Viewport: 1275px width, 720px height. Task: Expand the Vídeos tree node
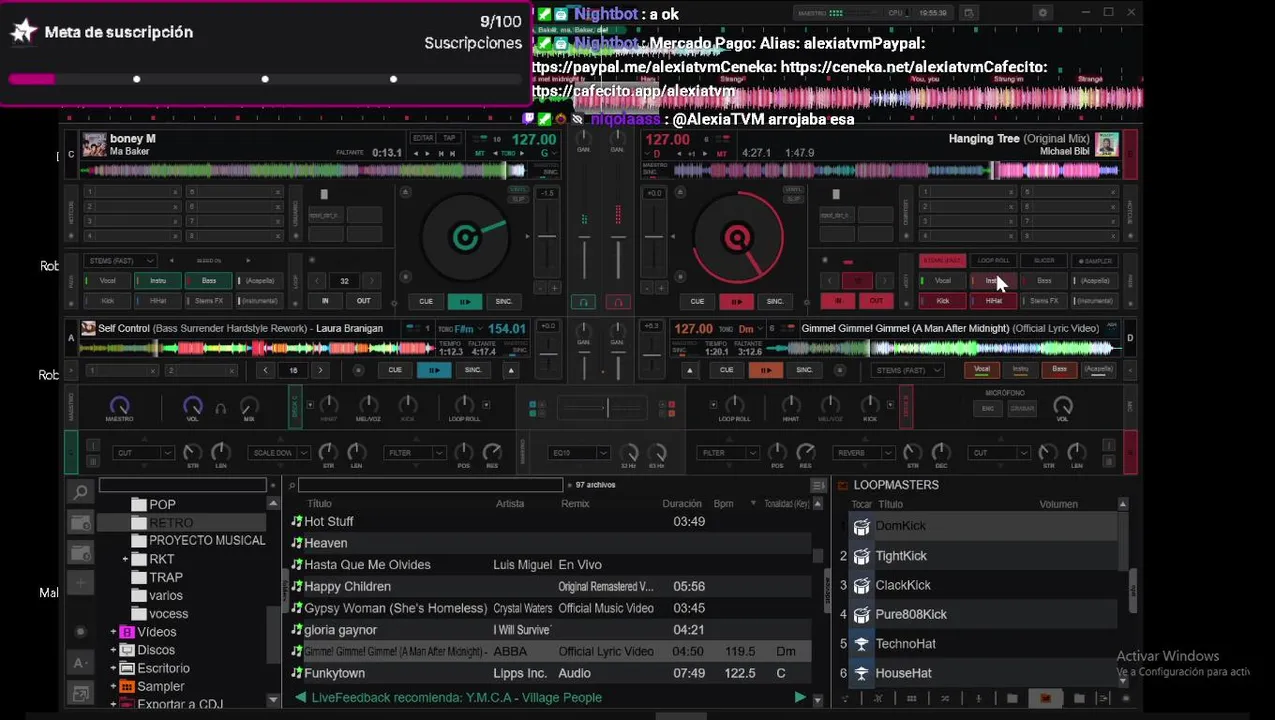tap(113, 632)
